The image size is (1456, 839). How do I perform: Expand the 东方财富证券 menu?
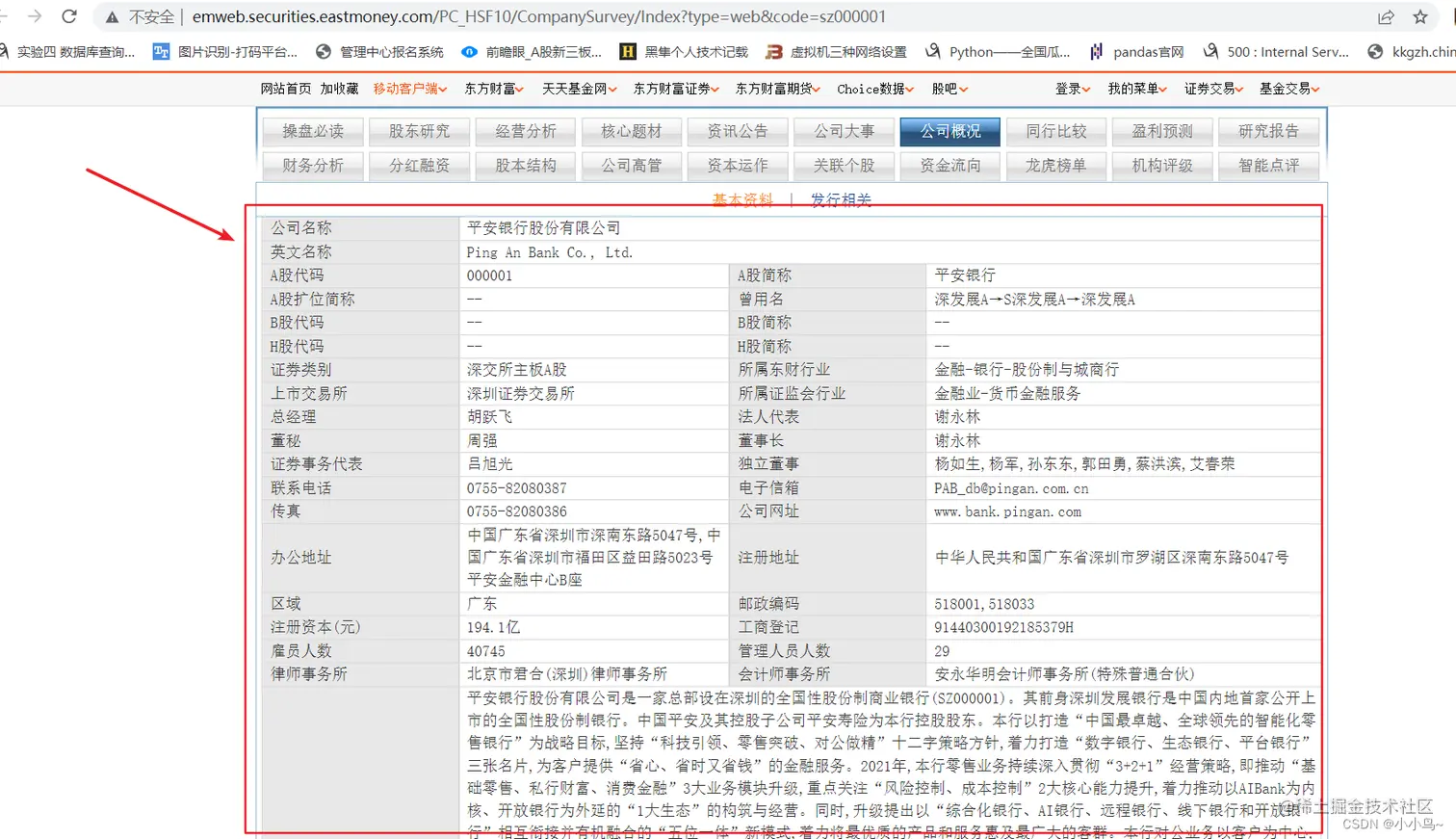[676, 89]
